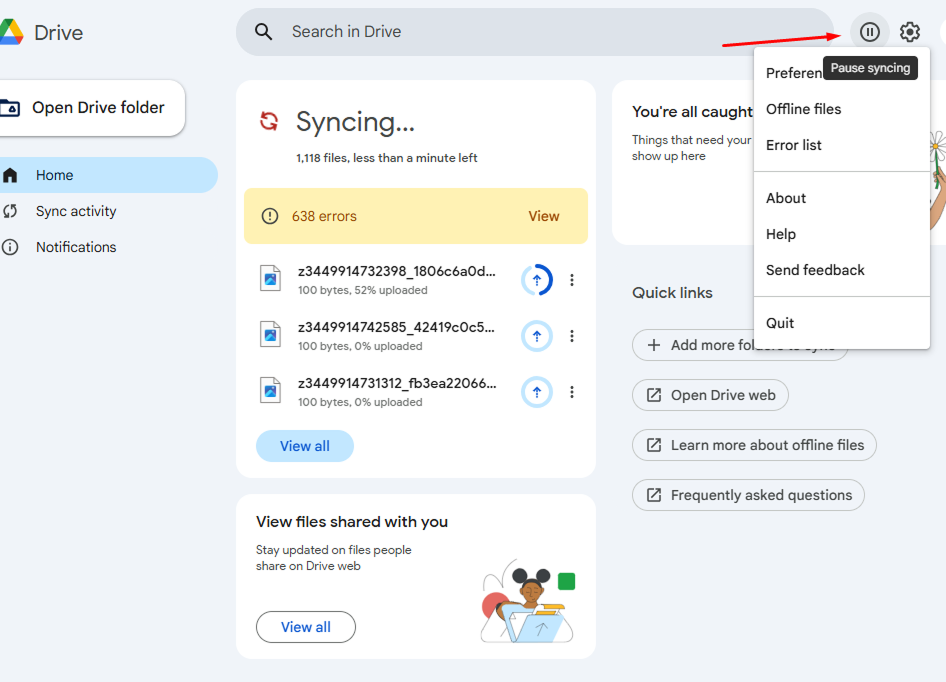Viewport: 946px width, 682px height.
Task: Click the red syncing status icon
Action: (x=269, y=122)
